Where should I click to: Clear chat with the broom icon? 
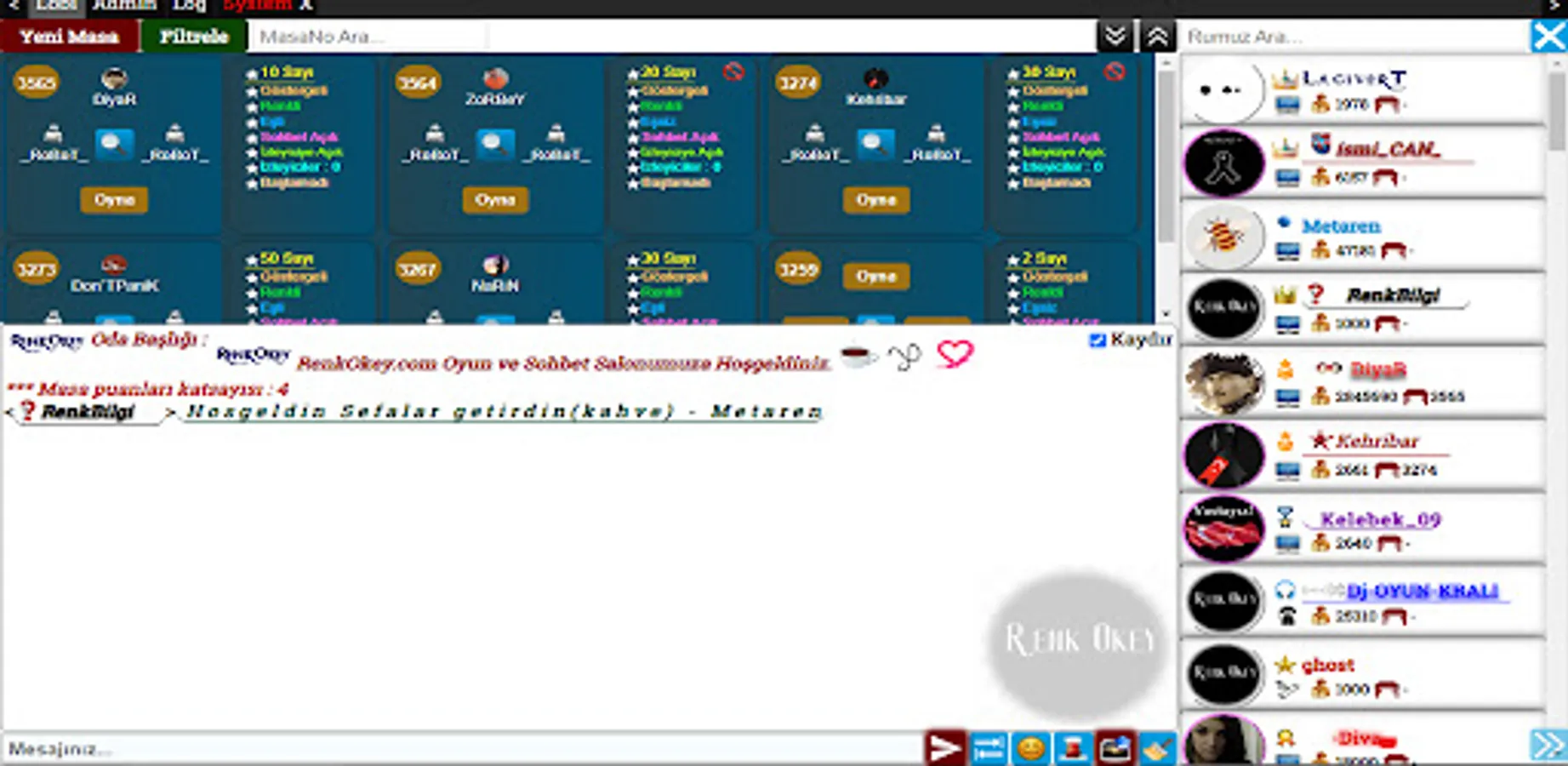(1157, 748)
